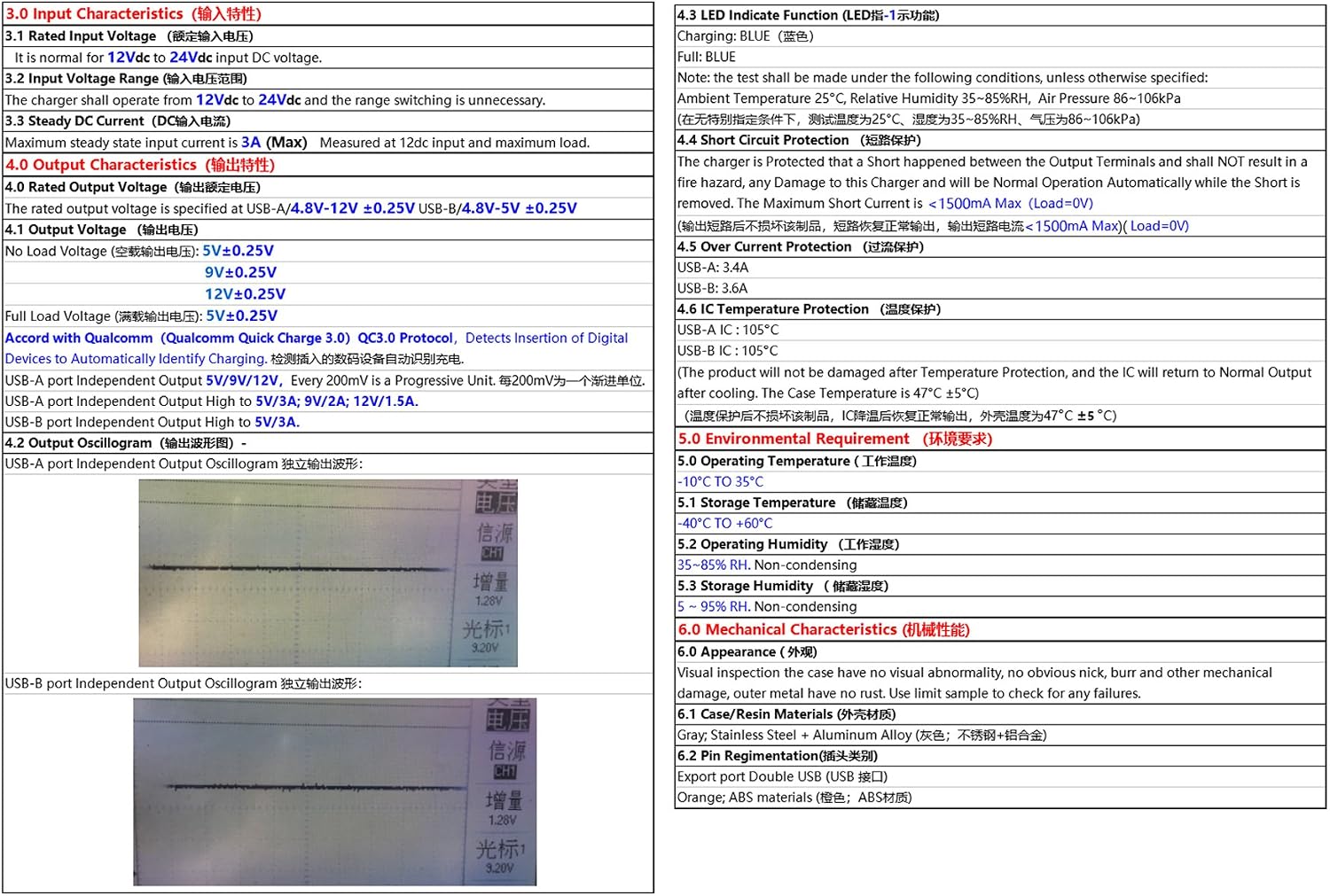Open the USB-B oscillogram photo
The height and width of the screenshot is (896, 1330).
(335, 792)
